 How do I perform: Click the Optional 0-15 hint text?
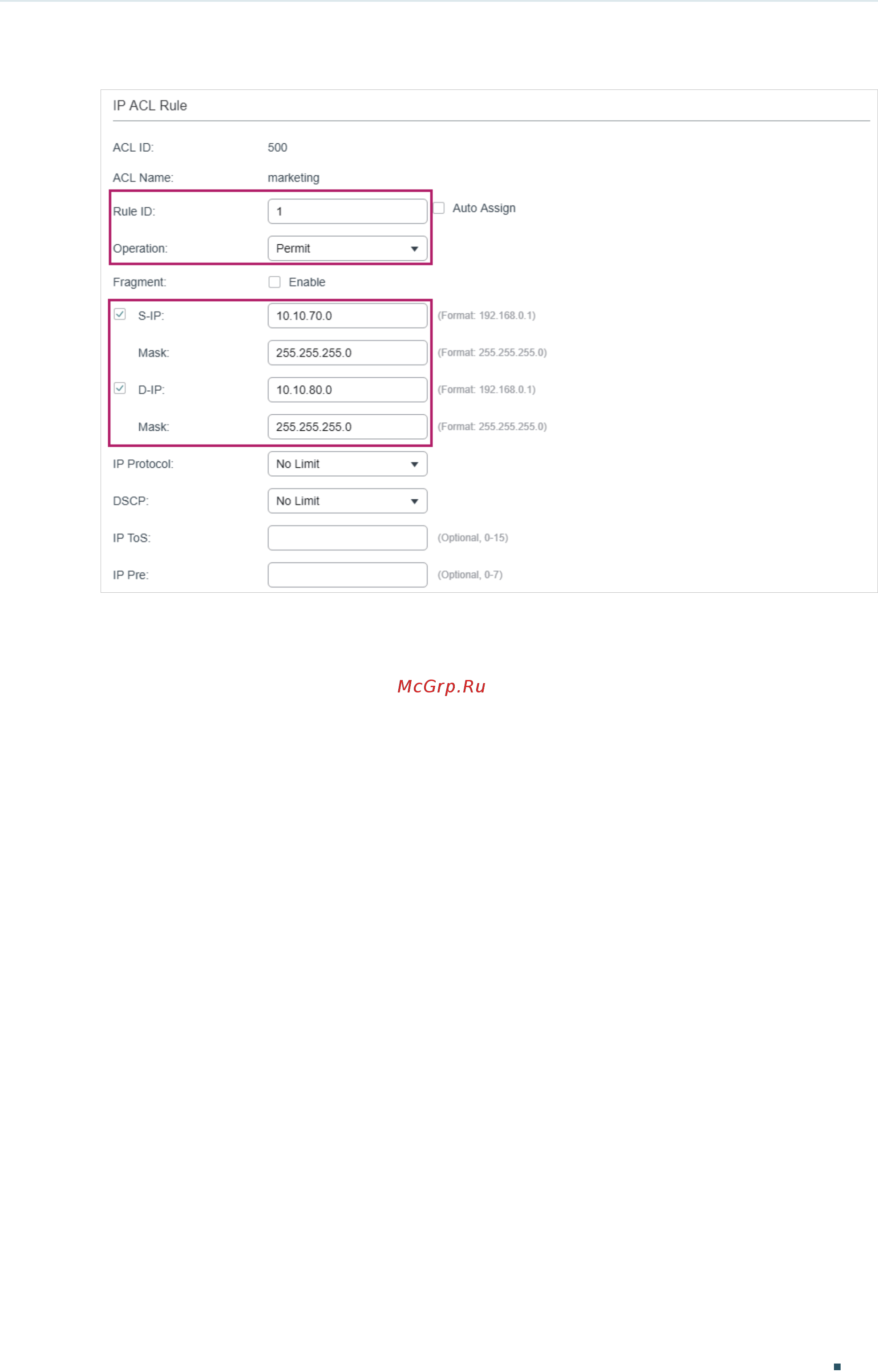click(x=473, y=538)
